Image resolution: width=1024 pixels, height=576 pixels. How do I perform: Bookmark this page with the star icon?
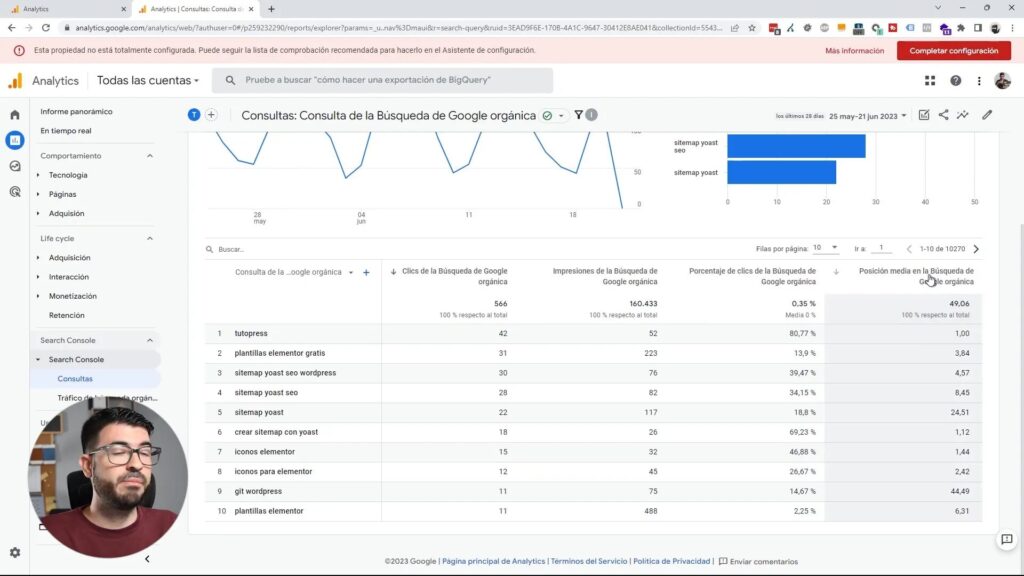click(x=752, y=27)
